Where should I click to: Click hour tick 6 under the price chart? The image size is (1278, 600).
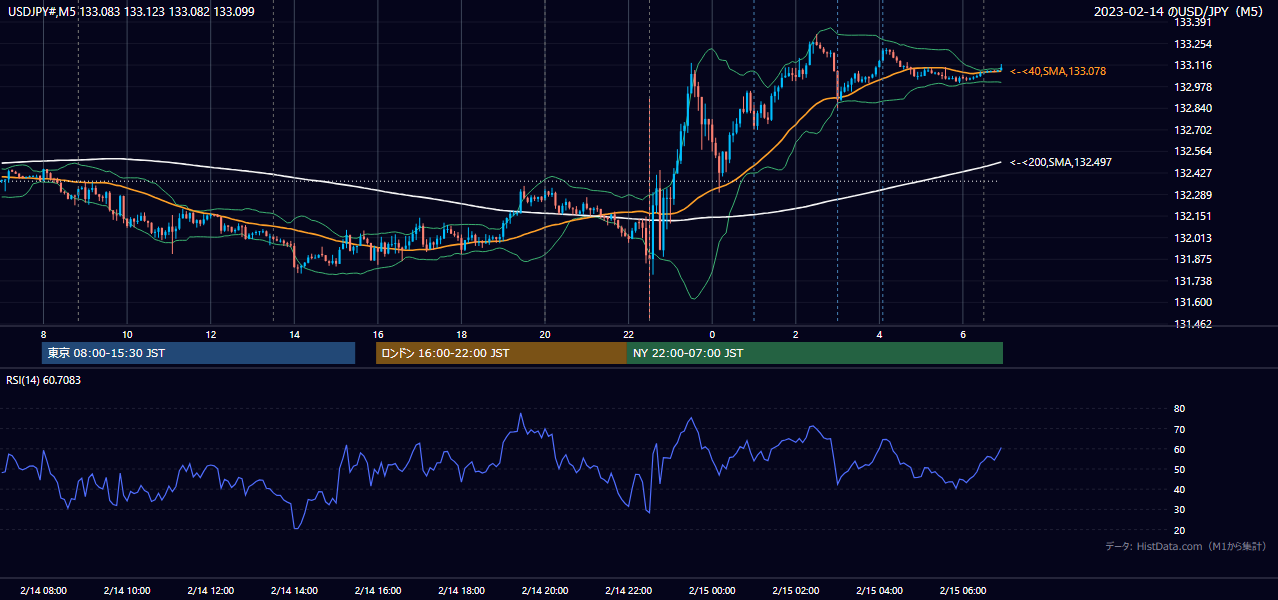(x=963, y=334)
